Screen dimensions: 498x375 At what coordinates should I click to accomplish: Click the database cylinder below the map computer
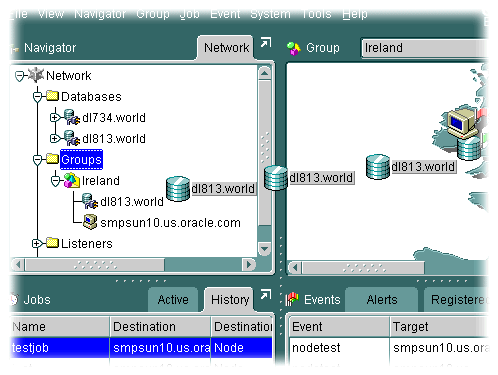coord(468,149)
